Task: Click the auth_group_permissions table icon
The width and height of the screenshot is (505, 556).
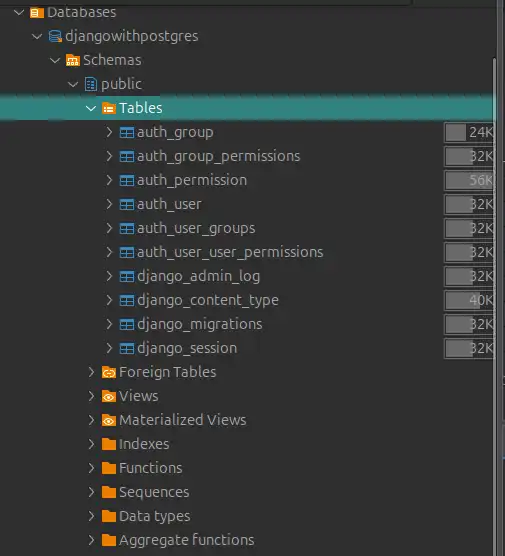Action: pos(127,156)
